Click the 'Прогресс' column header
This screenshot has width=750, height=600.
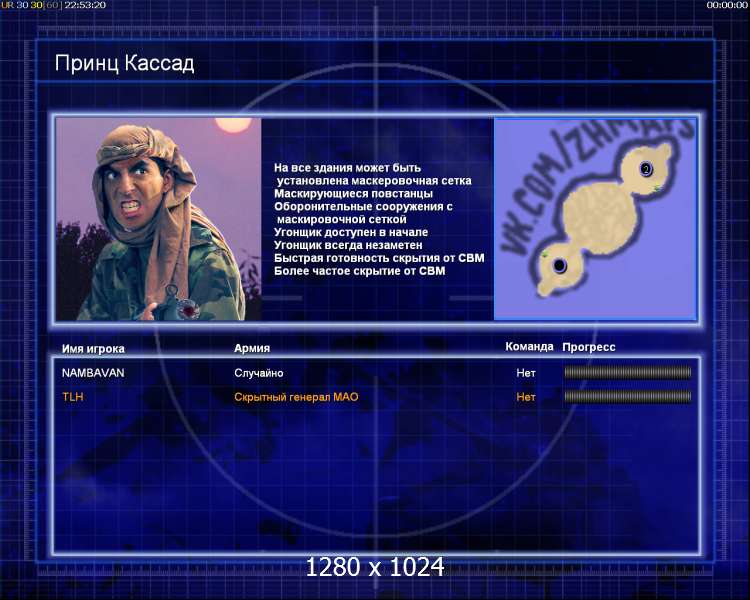pos(589,347)
